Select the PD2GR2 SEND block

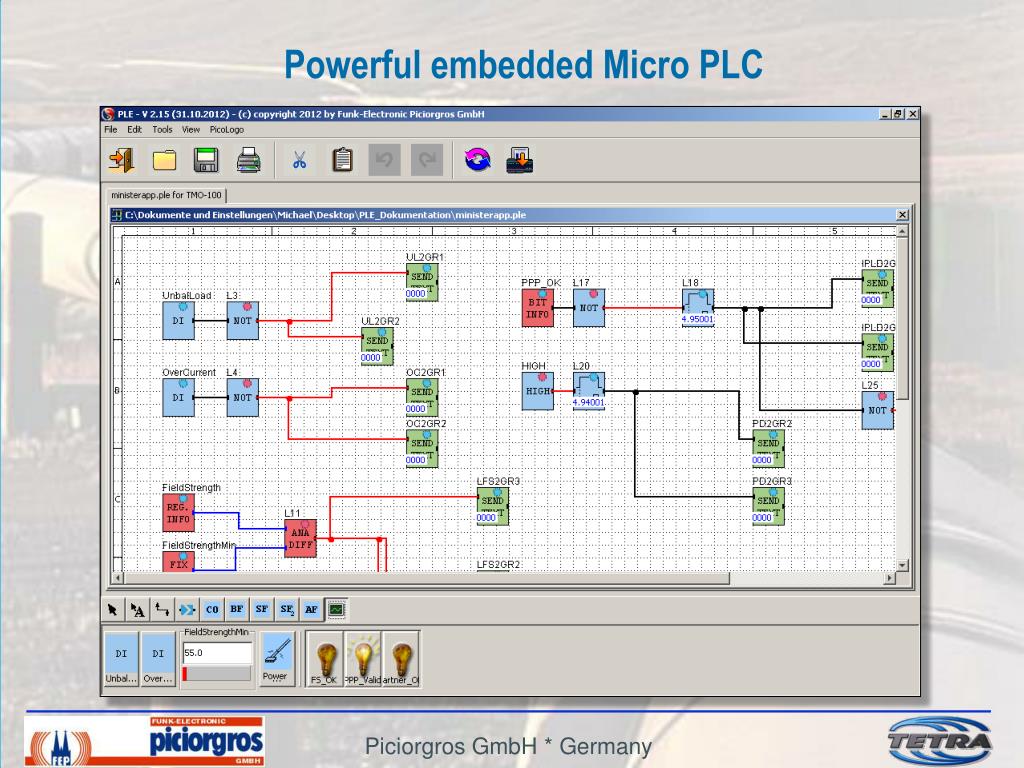[x=768, y=449]
